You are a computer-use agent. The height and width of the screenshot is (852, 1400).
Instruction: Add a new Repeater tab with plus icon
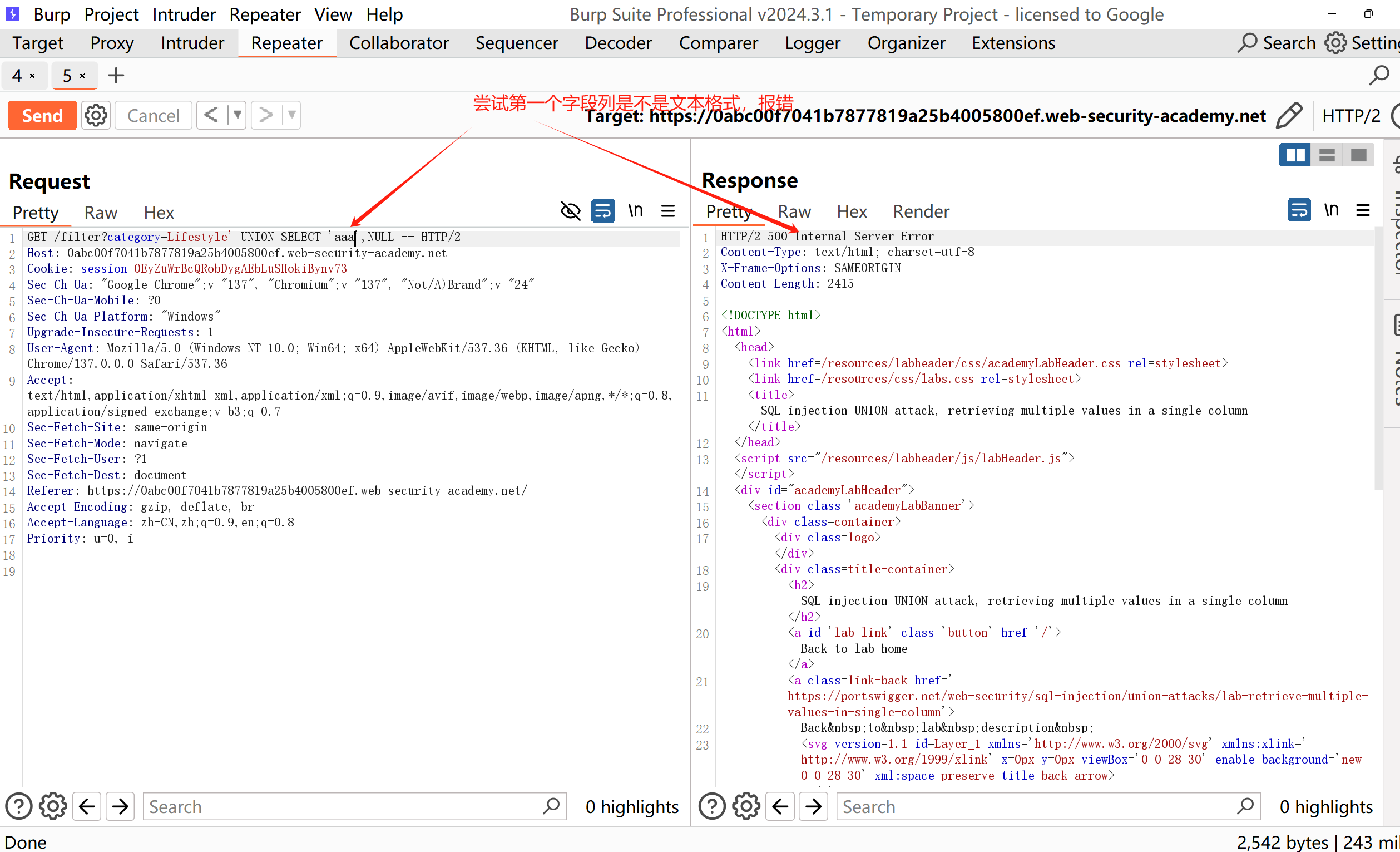pos(116,76)
